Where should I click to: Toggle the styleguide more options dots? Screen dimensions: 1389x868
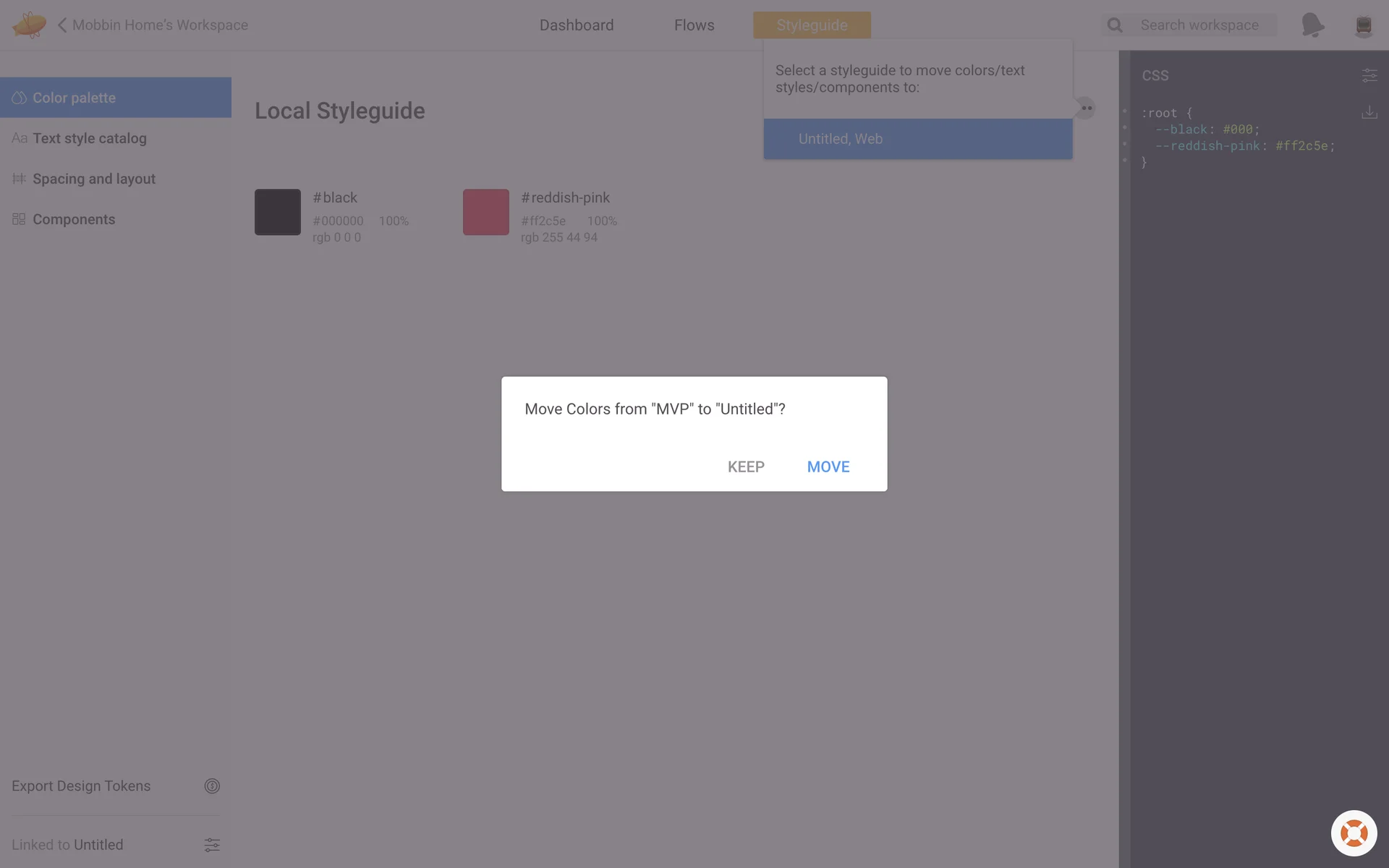(x=1086, y=108)
